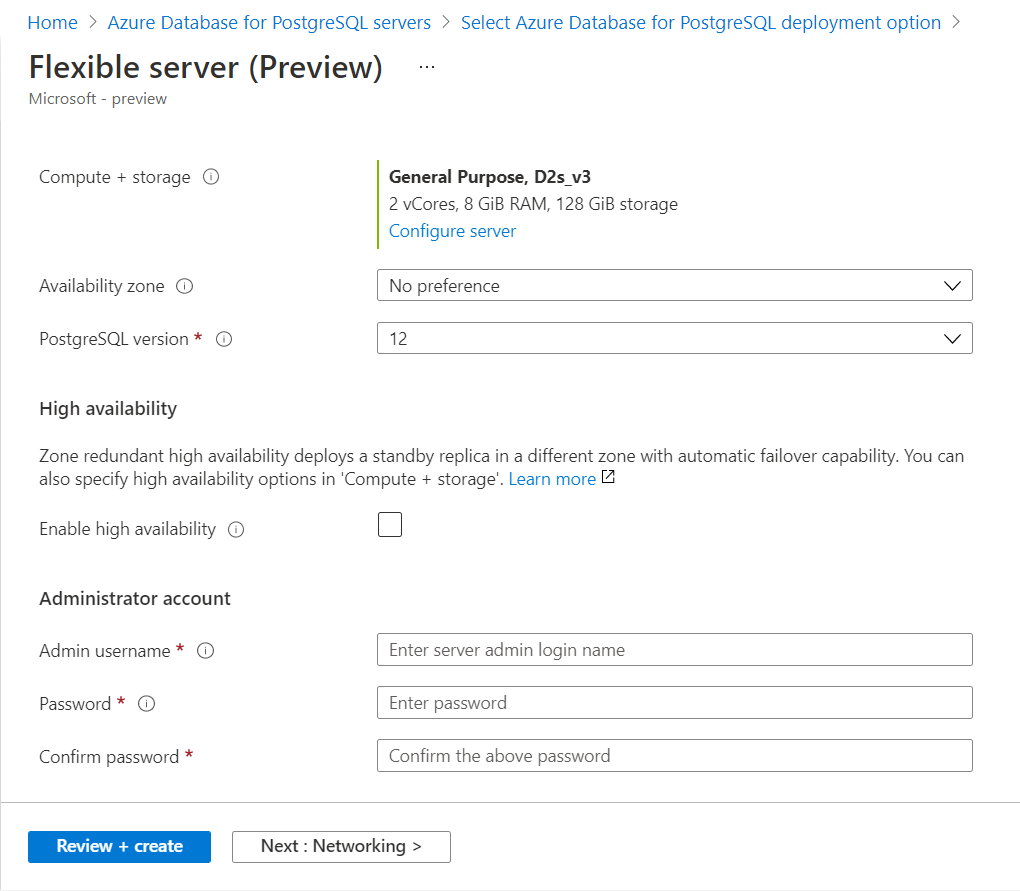This screenshot has width=1020, height=891.
Task: Enable the high availability checkbox
Action: 390,525
